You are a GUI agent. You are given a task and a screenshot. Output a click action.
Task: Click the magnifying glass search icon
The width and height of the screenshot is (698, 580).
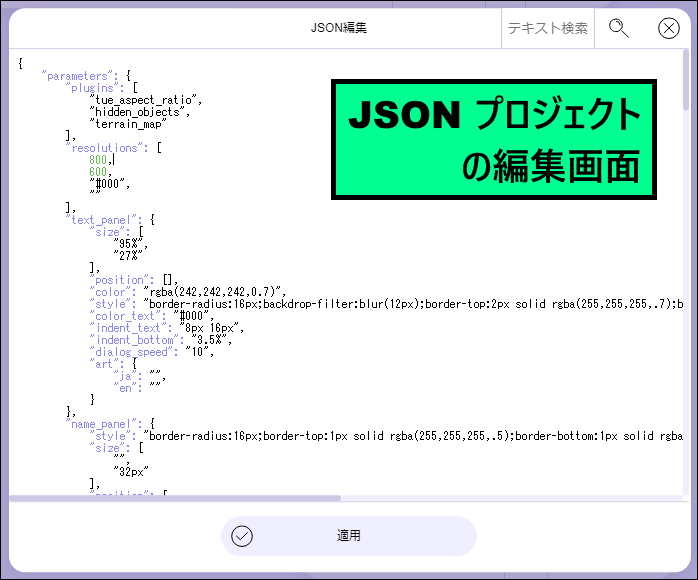619,29
